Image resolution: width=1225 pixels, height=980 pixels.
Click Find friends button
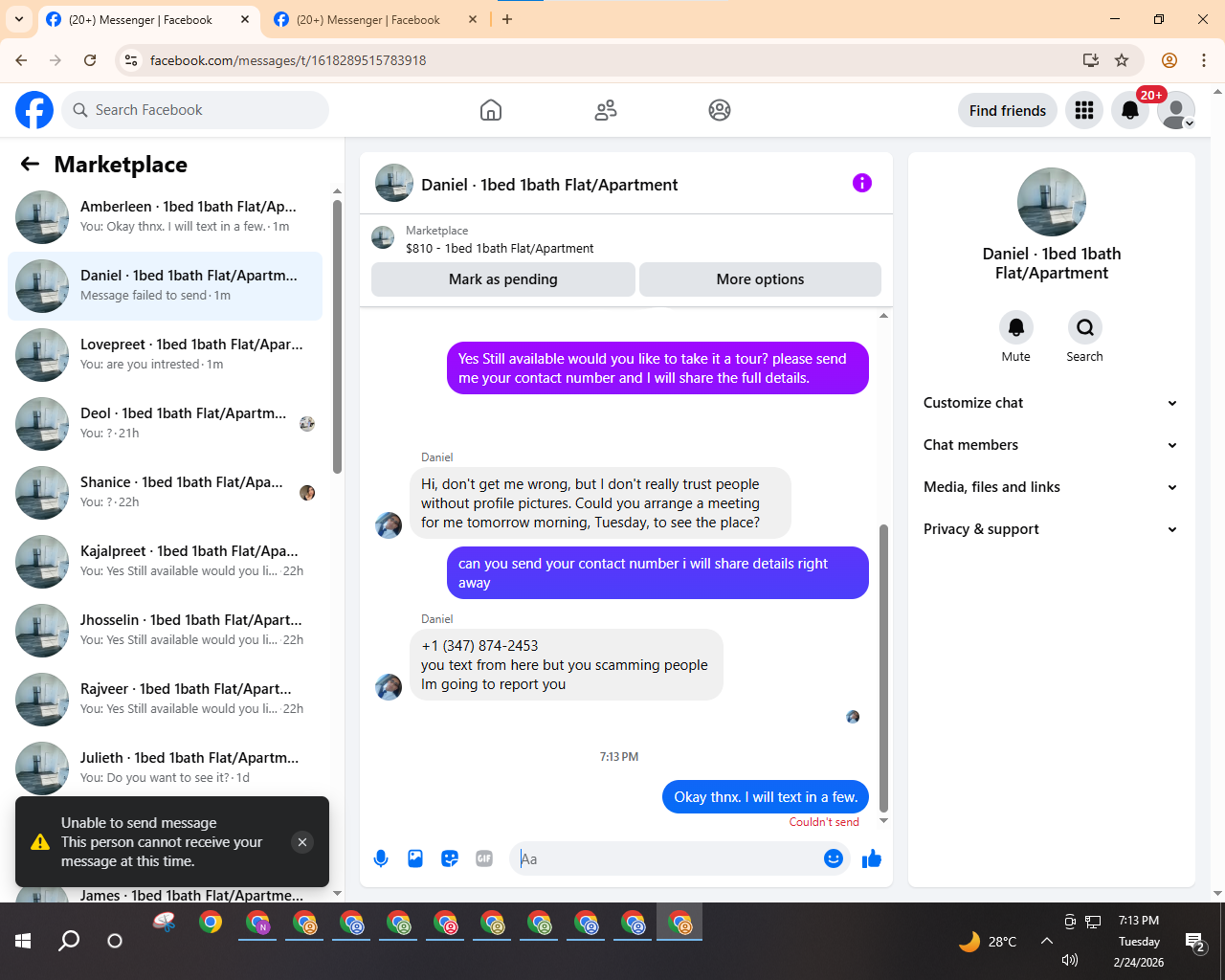coord(1008,111)
